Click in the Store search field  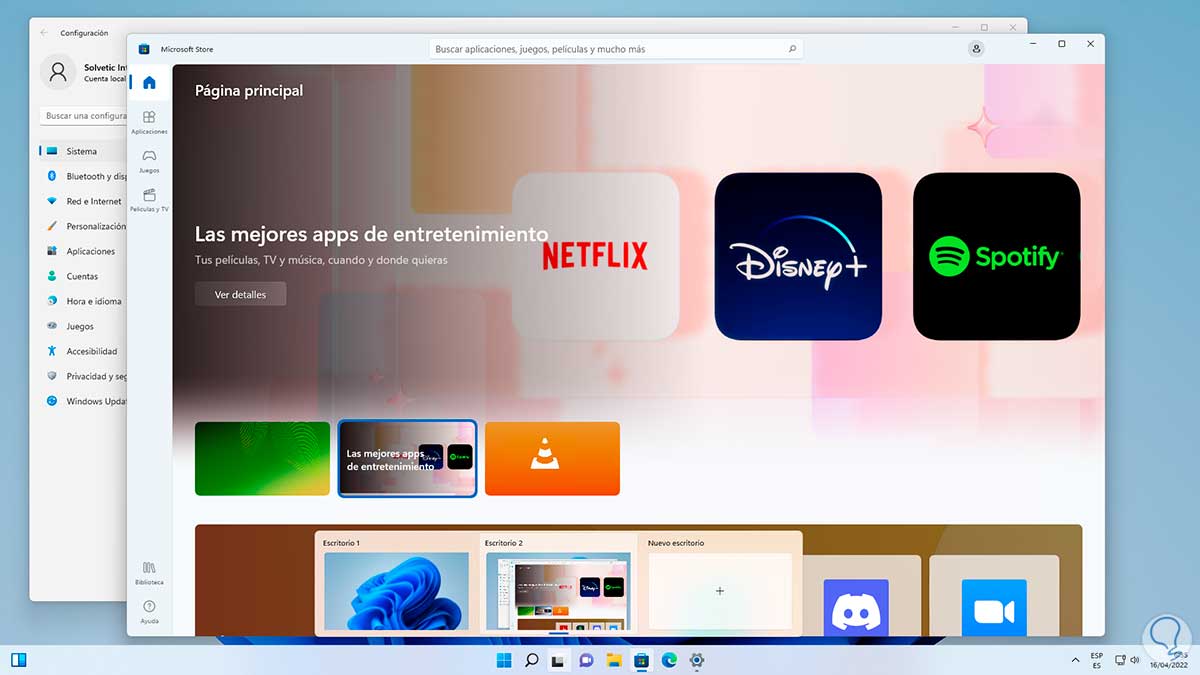click(x=616, y=49)
